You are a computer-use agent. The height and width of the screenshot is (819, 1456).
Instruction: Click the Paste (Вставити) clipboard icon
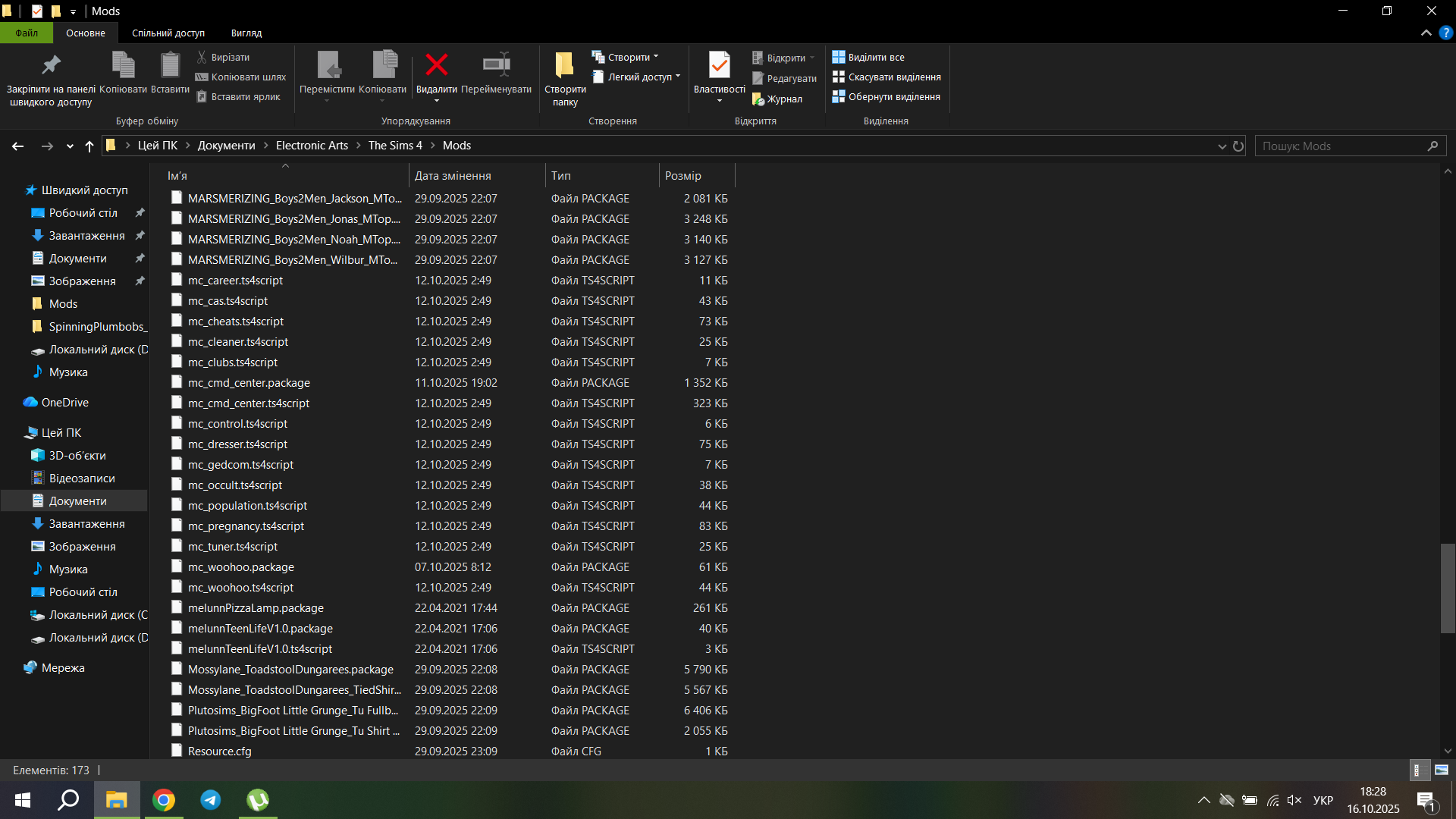point(170,65)
